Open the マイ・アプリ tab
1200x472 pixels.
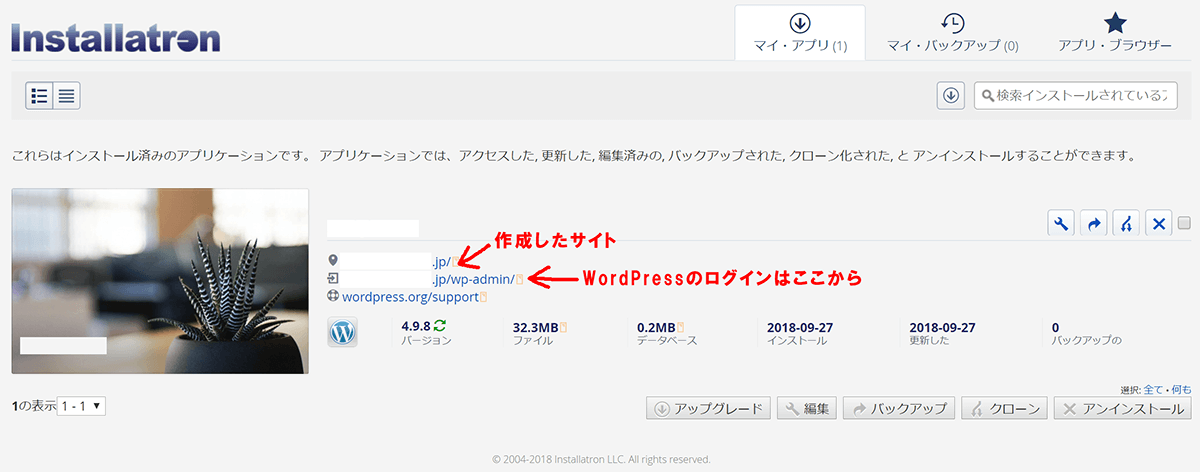(x=800, y=33)
